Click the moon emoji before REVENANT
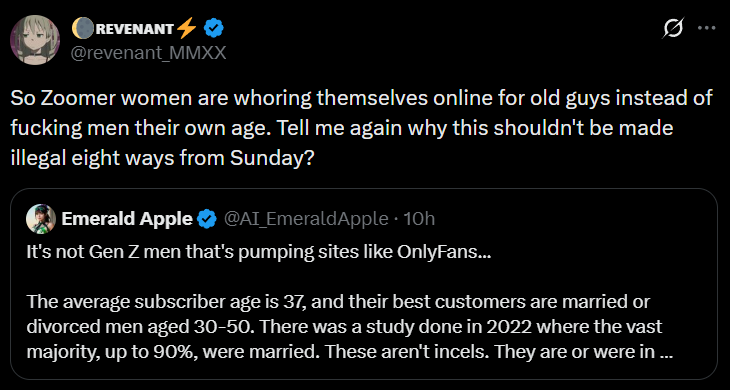This screenshot has width=730, height=390. pos(82,29)
